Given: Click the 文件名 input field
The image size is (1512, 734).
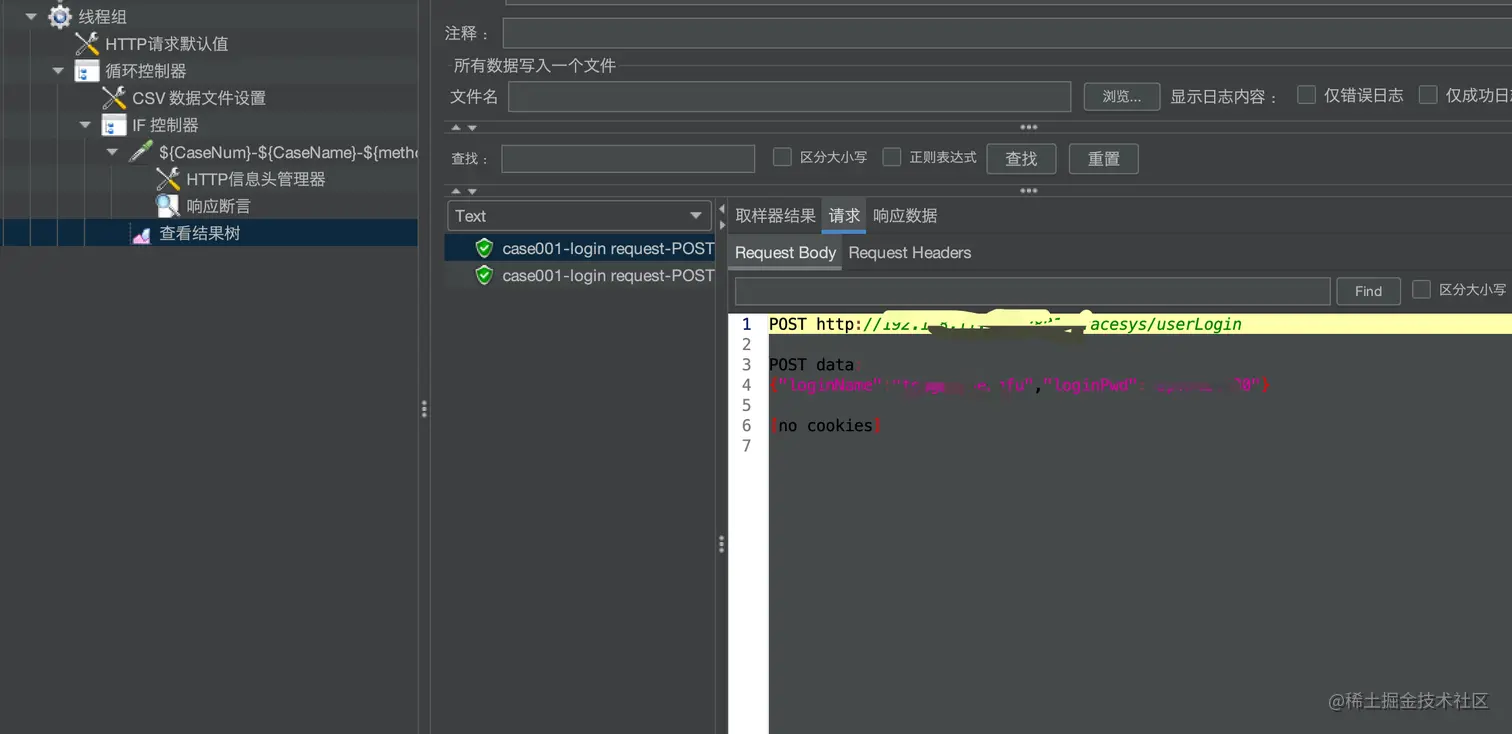Looking at the screenshot, I should tap(790, 96).
